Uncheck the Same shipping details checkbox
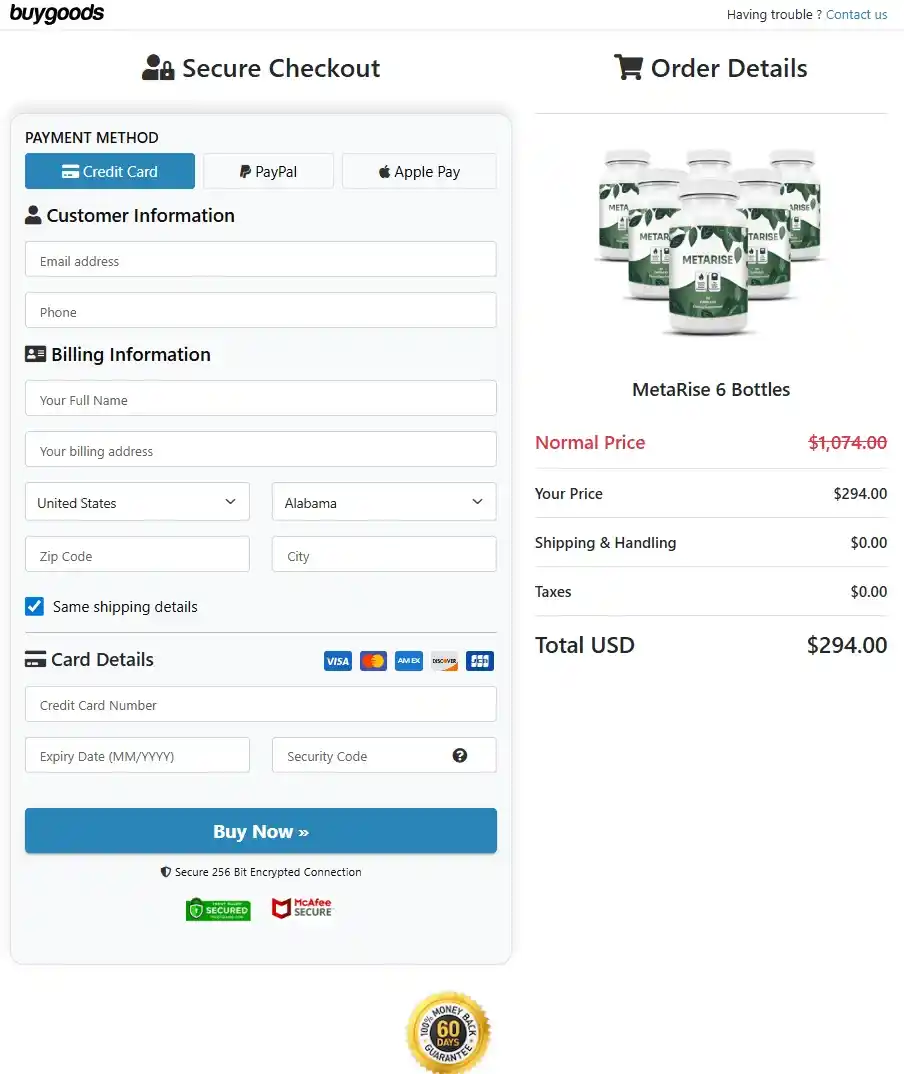 point(34,606)
